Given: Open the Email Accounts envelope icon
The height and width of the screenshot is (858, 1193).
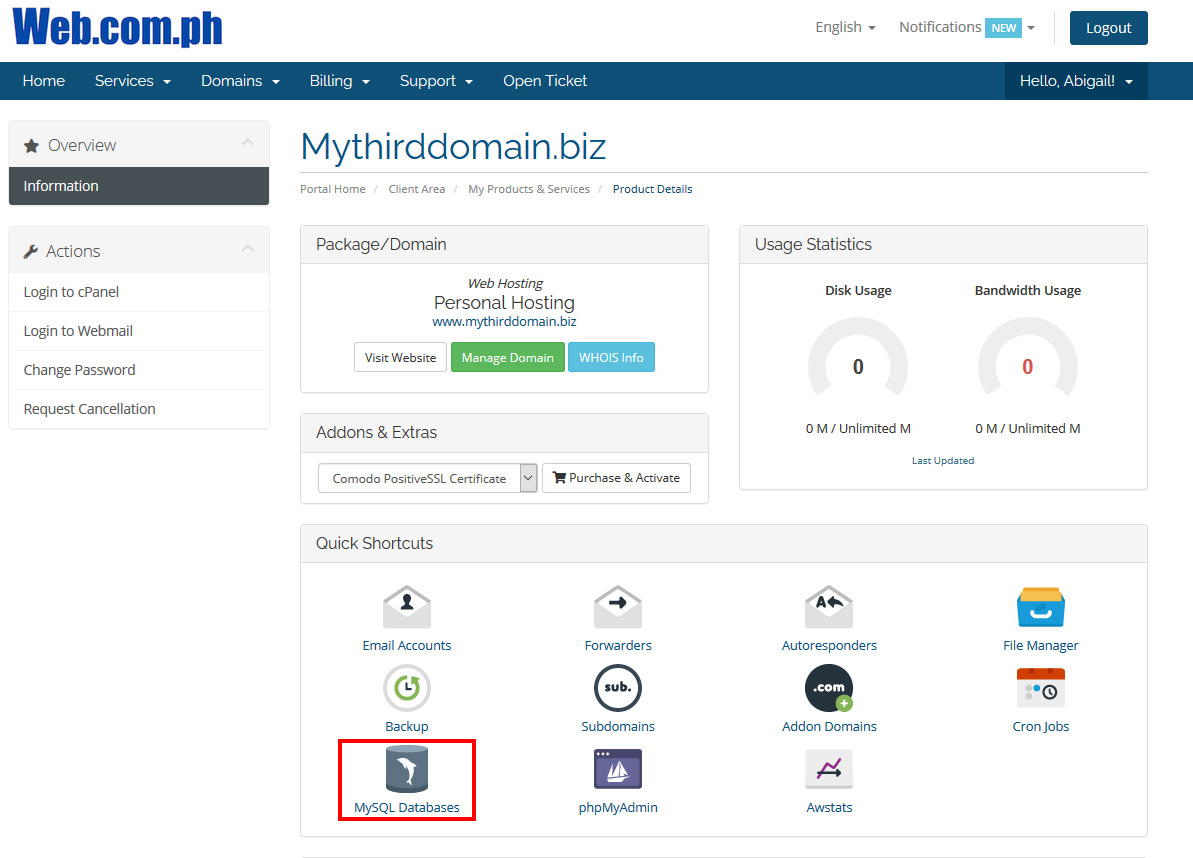Looking at the screenshot, I should pos(407,607).
